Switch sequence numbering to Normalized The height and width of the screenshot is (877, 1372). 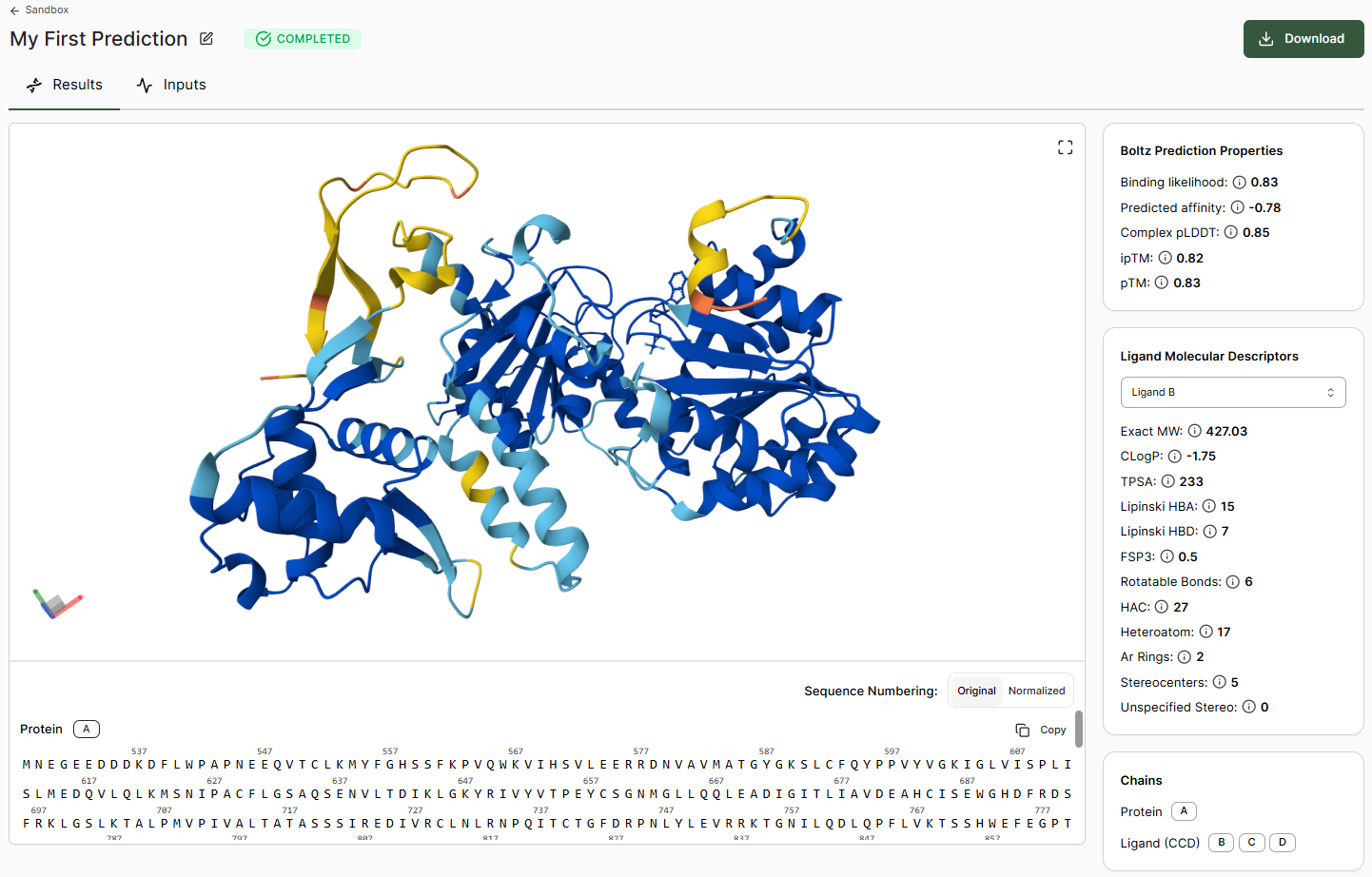click(1036, 691)
